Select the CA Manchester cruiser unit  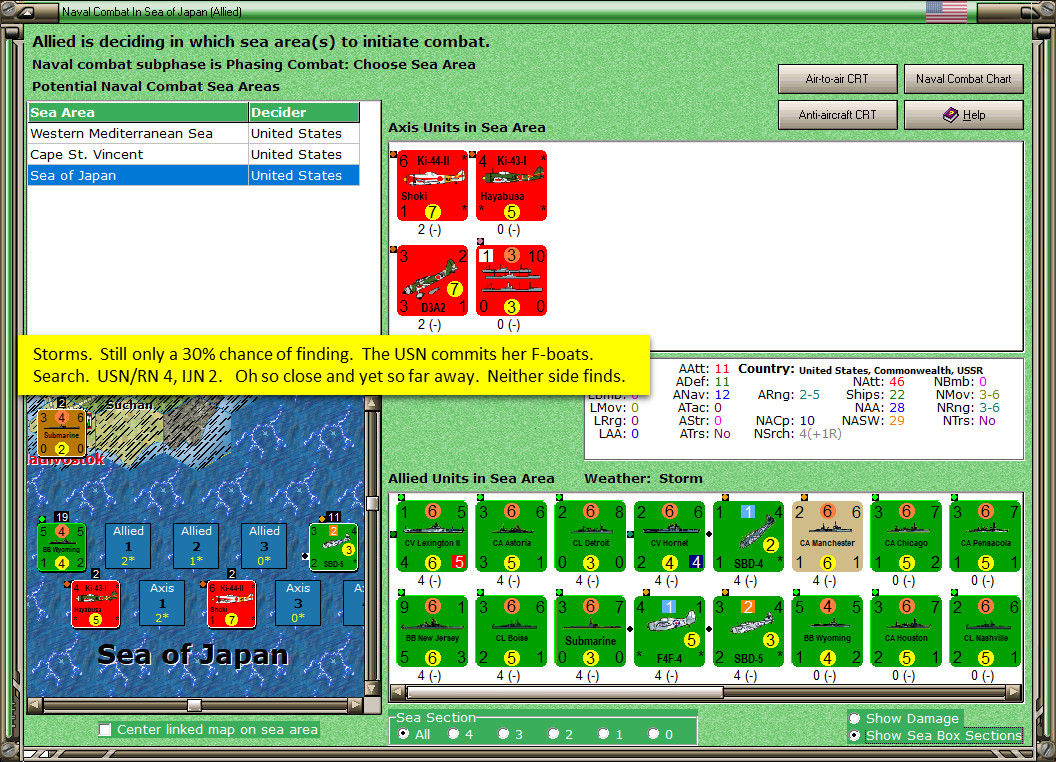[x=828, y=536]
